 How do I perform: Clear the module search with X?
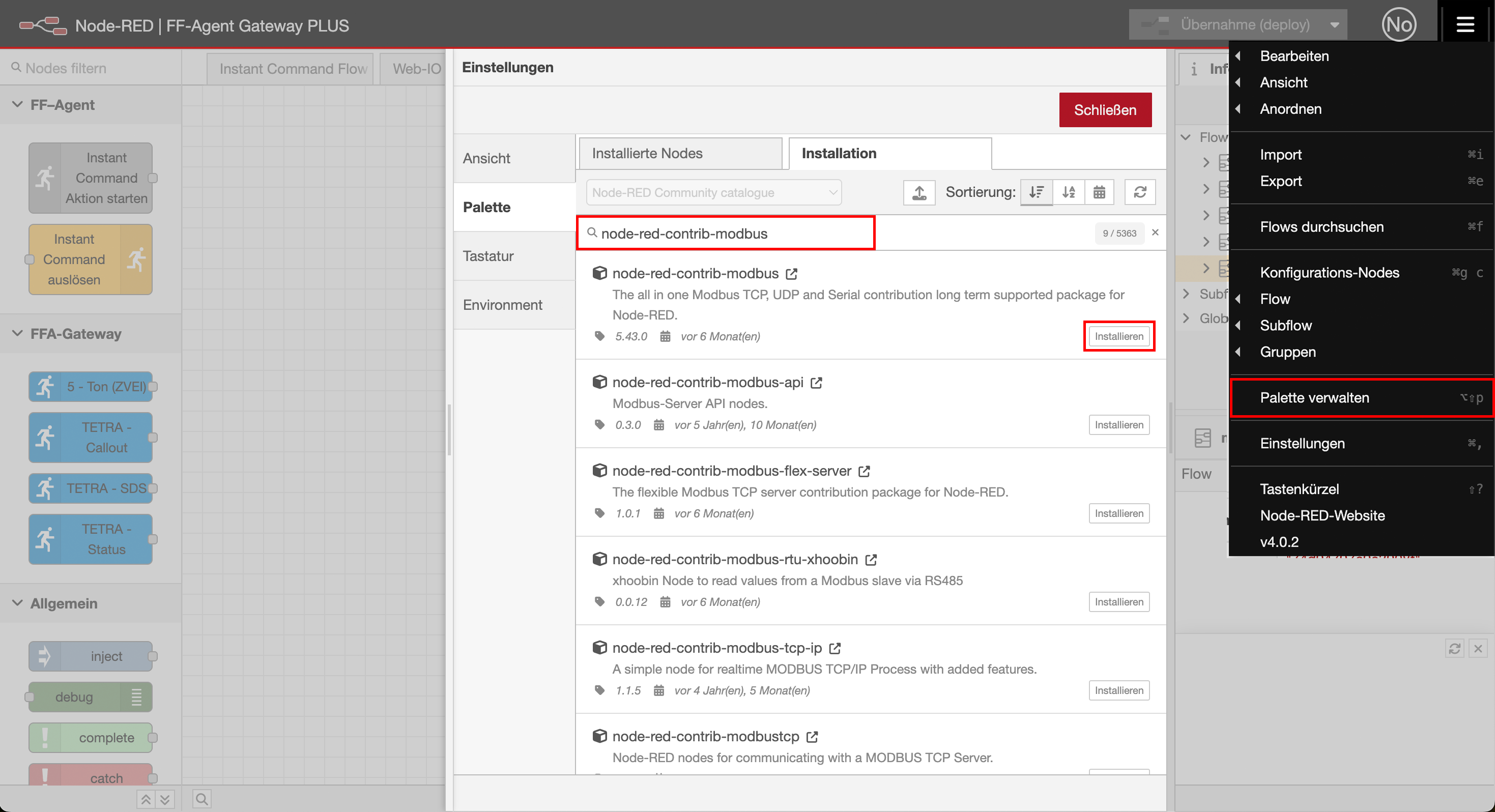pyautogui.click(x=1155, y=232)
